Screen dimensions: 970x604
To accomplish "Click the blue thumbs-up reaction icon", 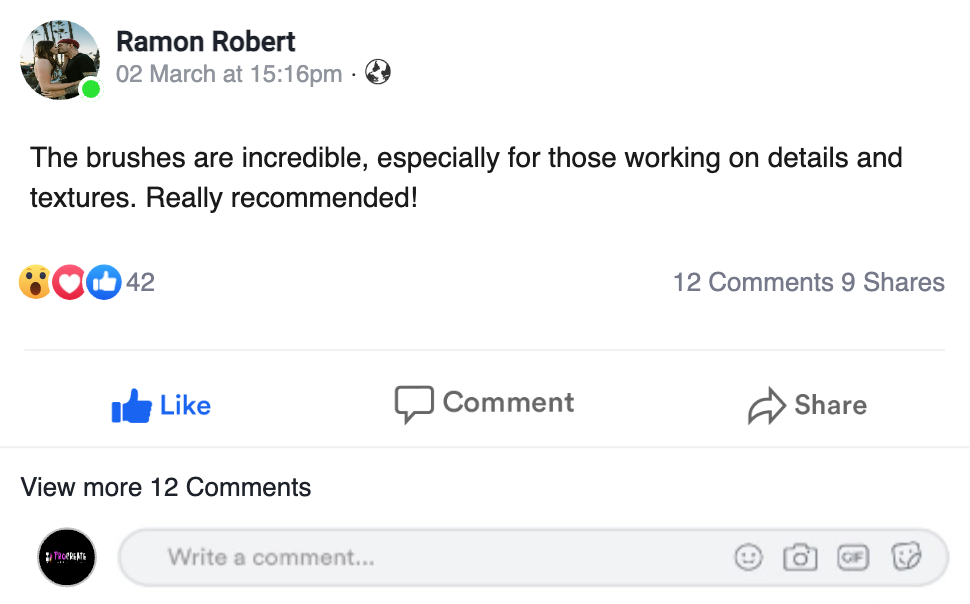I will 104,283.
